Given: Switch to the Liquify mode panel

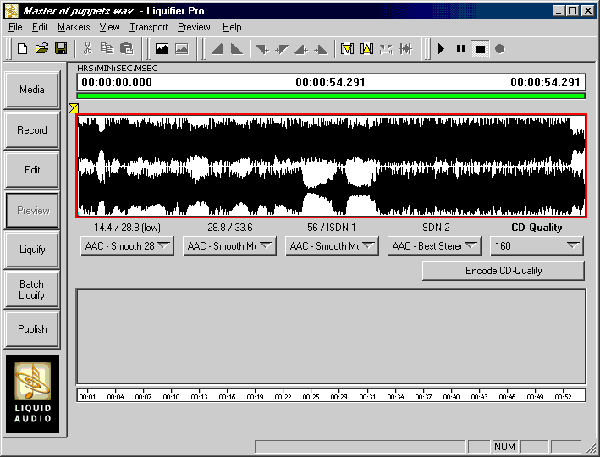Looking at the screenshot, I should point(32,249).
